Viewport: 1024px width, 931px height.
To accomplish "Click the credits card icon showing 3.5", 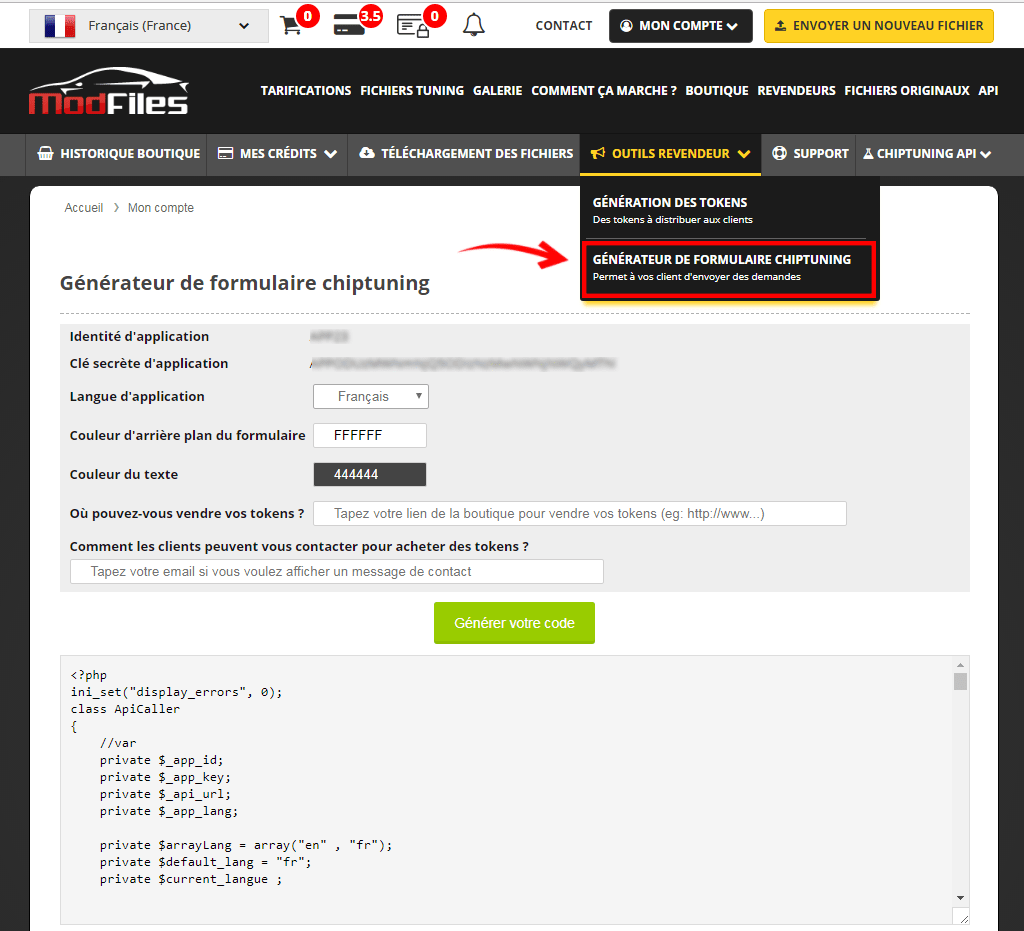I will (x=349, y=26).
